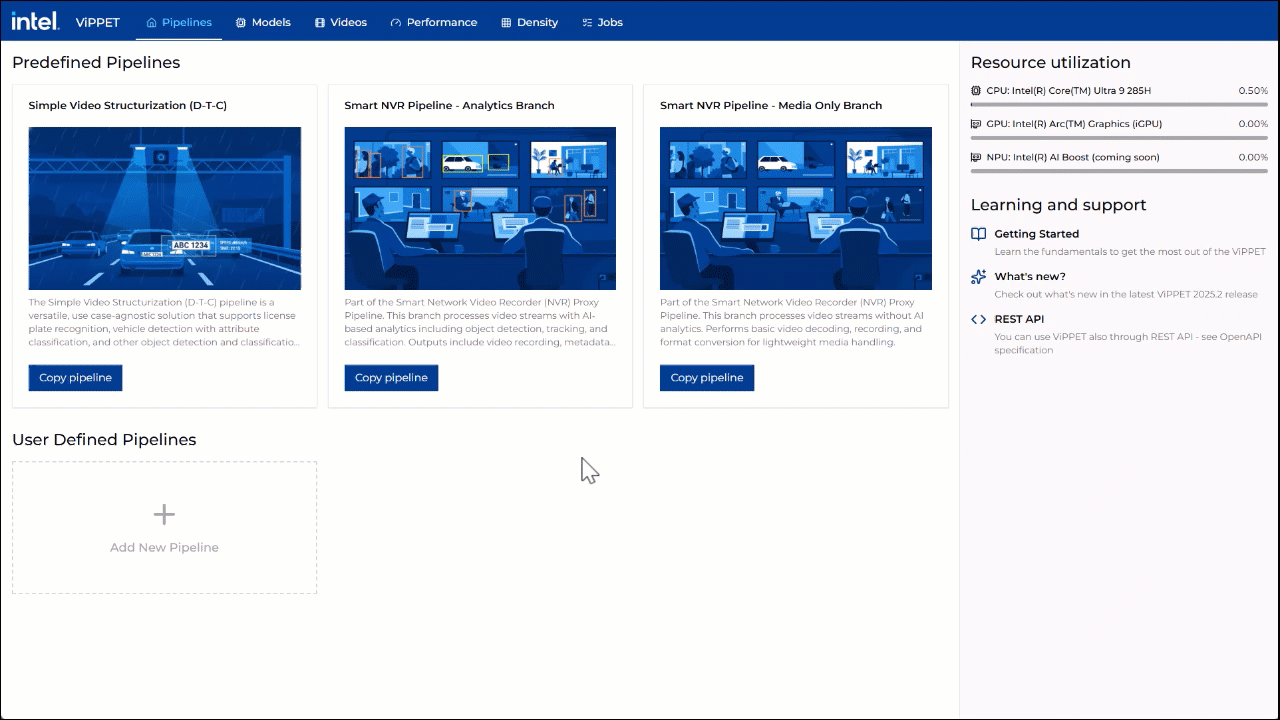Screen dimensions: 1280x720
Task: Click the sparkle icon next to What's new
Action: click(977, 277)
